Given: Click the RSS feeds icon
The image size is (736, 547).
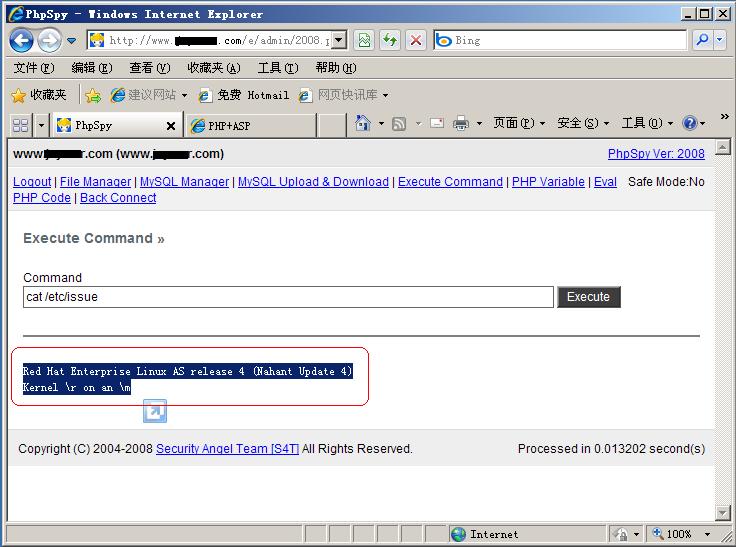Looking at the screenshot, I should pyautogui.click(x=399, y=123).
